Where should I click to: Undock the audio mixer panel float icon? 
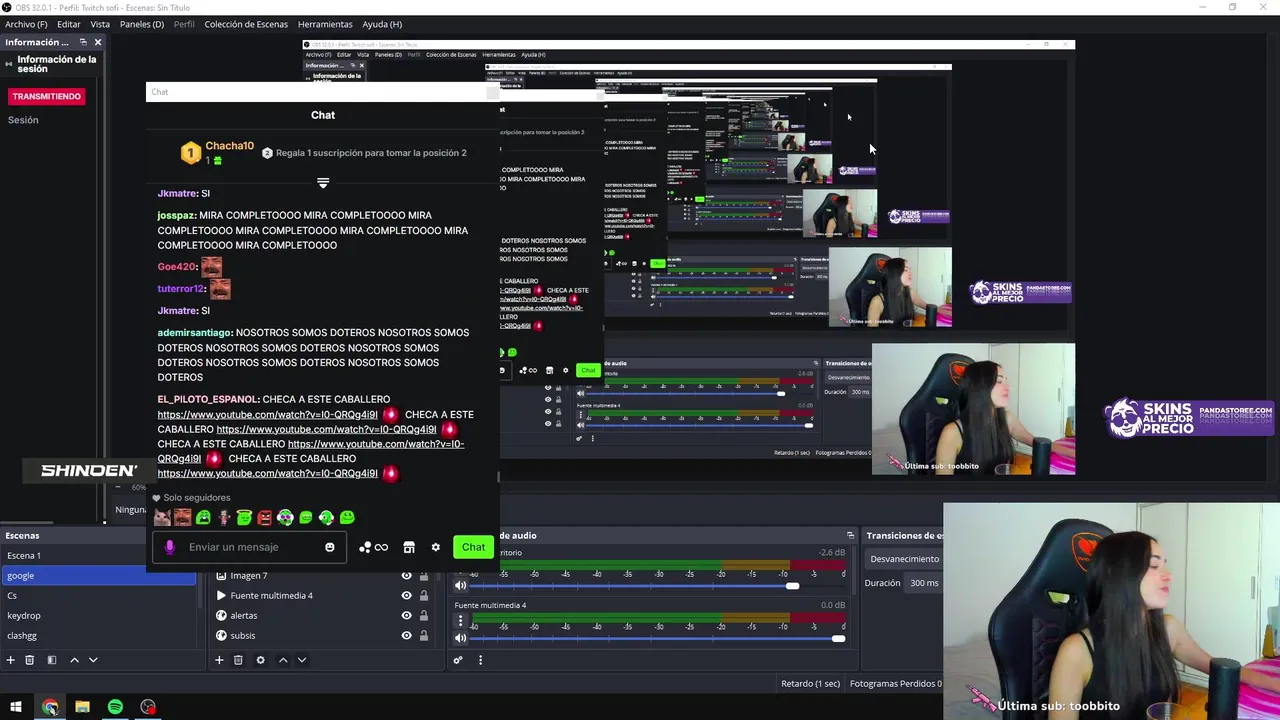850,535
